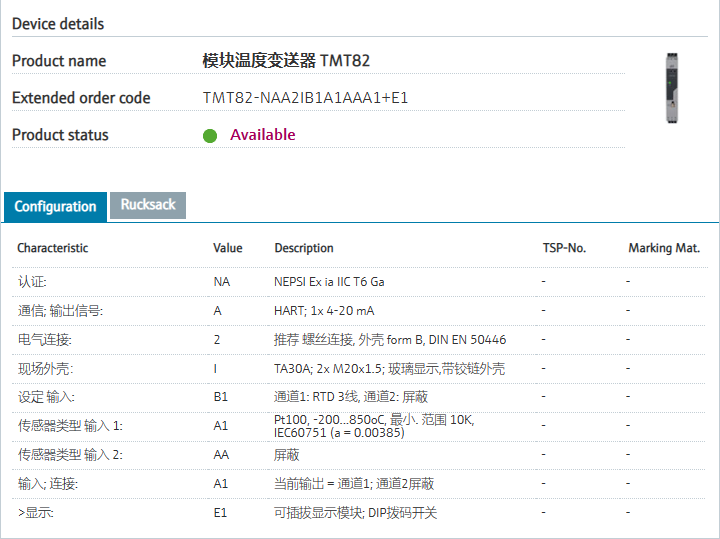
Task: Click the Characteristic column header
Action: pos(52,248)
